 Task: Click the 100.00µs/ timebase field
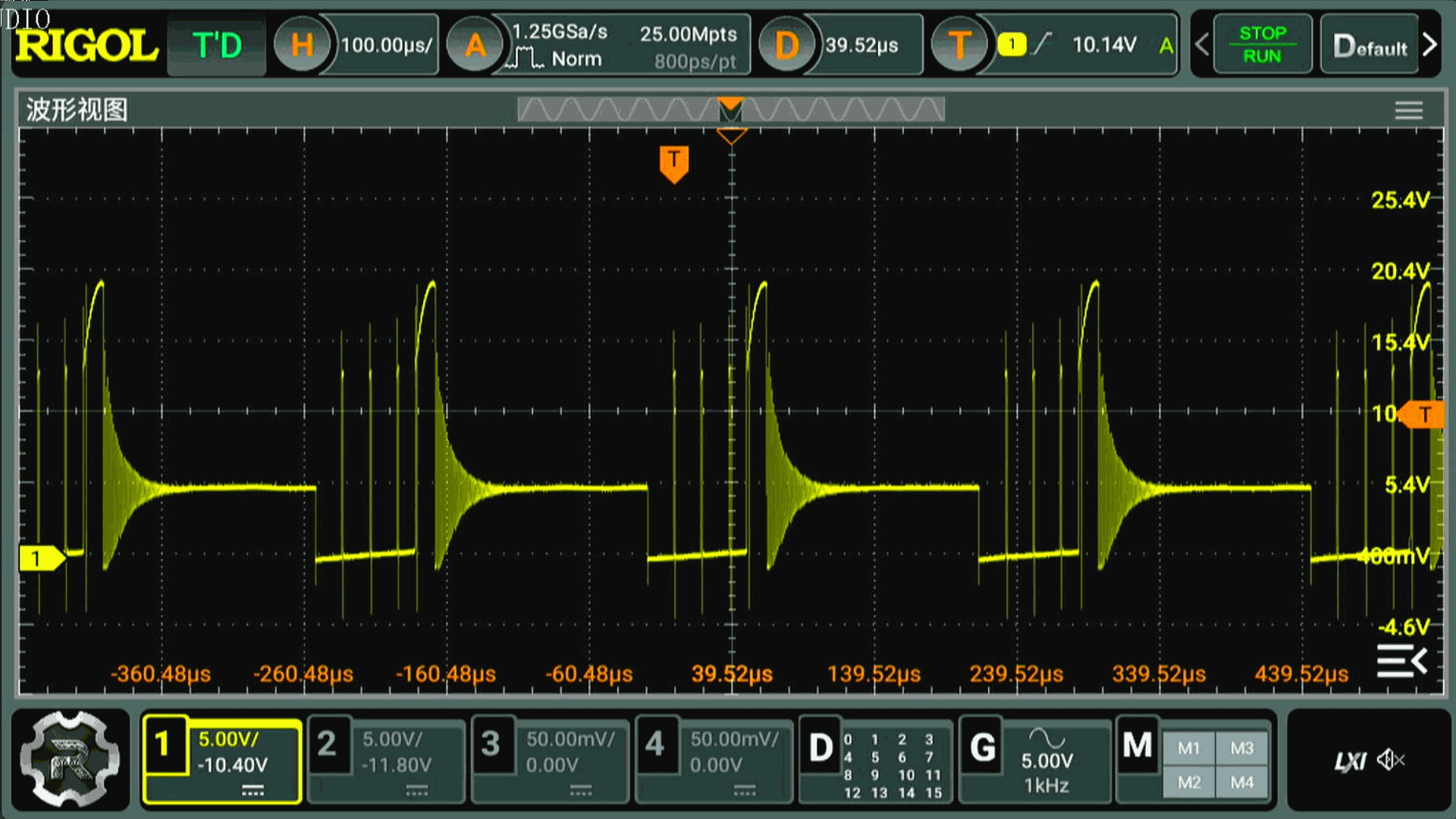coord(386,45)
